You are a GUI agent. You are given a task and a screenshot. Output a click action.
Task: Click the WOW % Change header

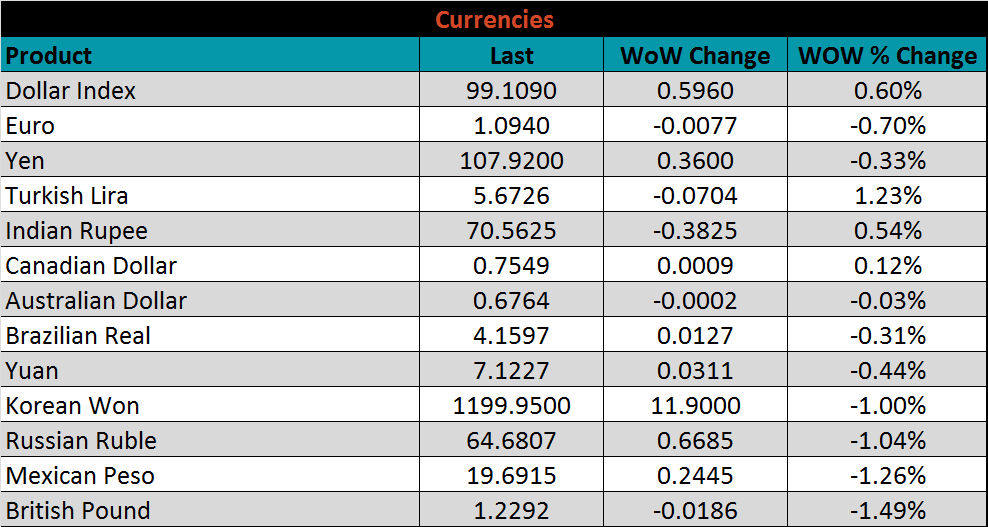click(887, 56)
